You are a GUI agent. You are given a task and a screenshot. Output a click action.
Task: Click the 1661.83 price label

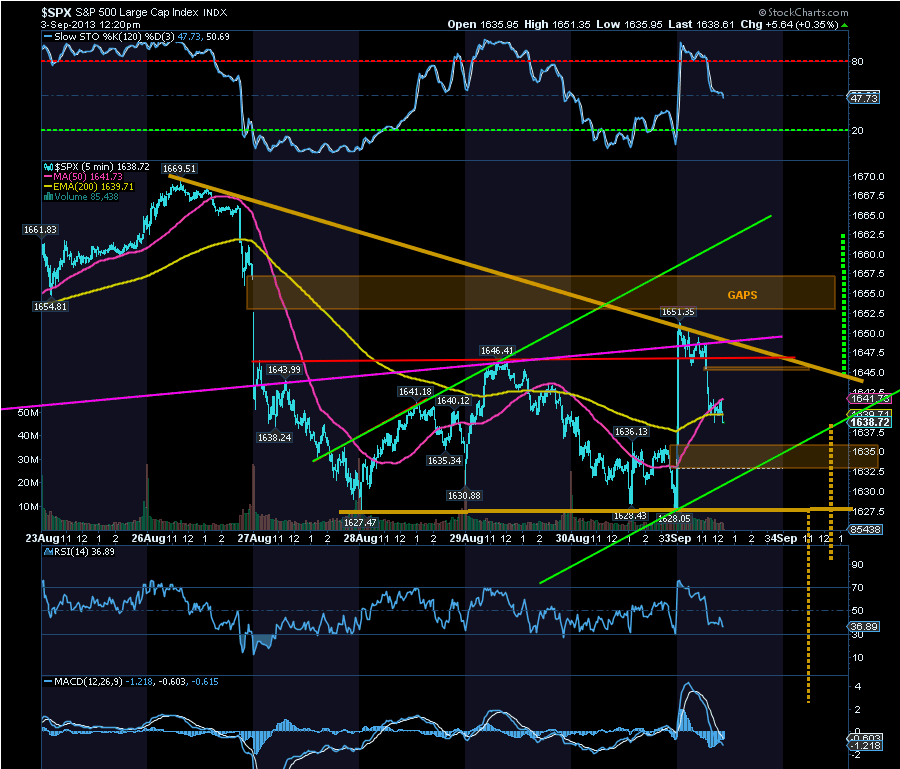tap(40, 230)
